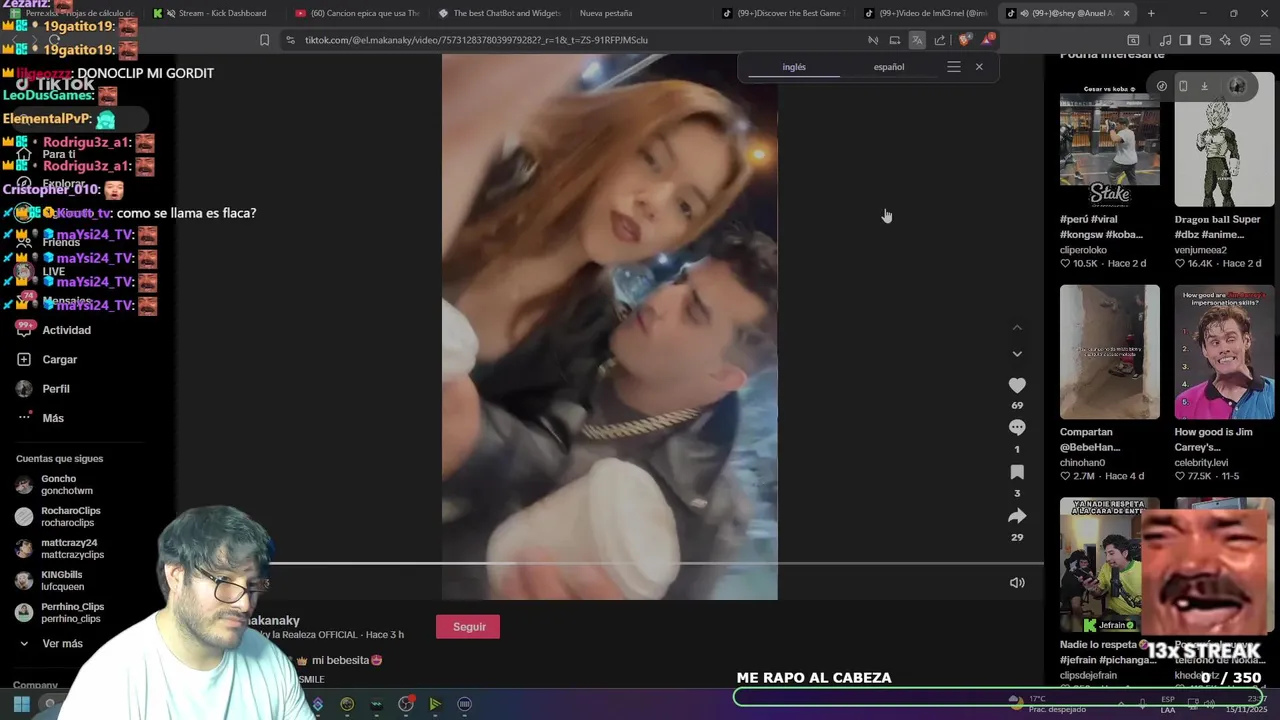The image size is (1280, 720).
Task: Open Leo AI sparkle icon
Action: click(1225, 40)
